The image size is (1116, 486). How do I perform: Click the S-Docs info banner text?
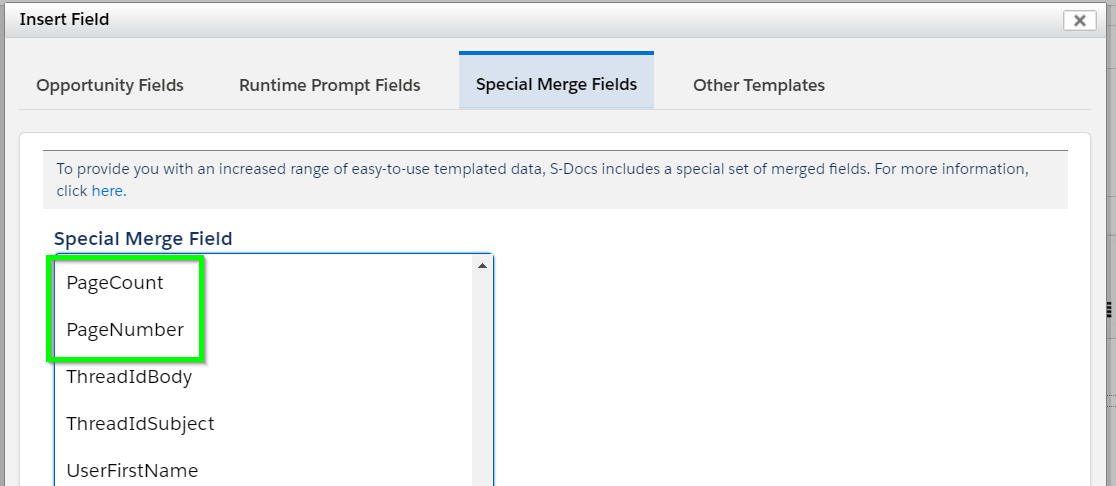[x=542, y=179]
